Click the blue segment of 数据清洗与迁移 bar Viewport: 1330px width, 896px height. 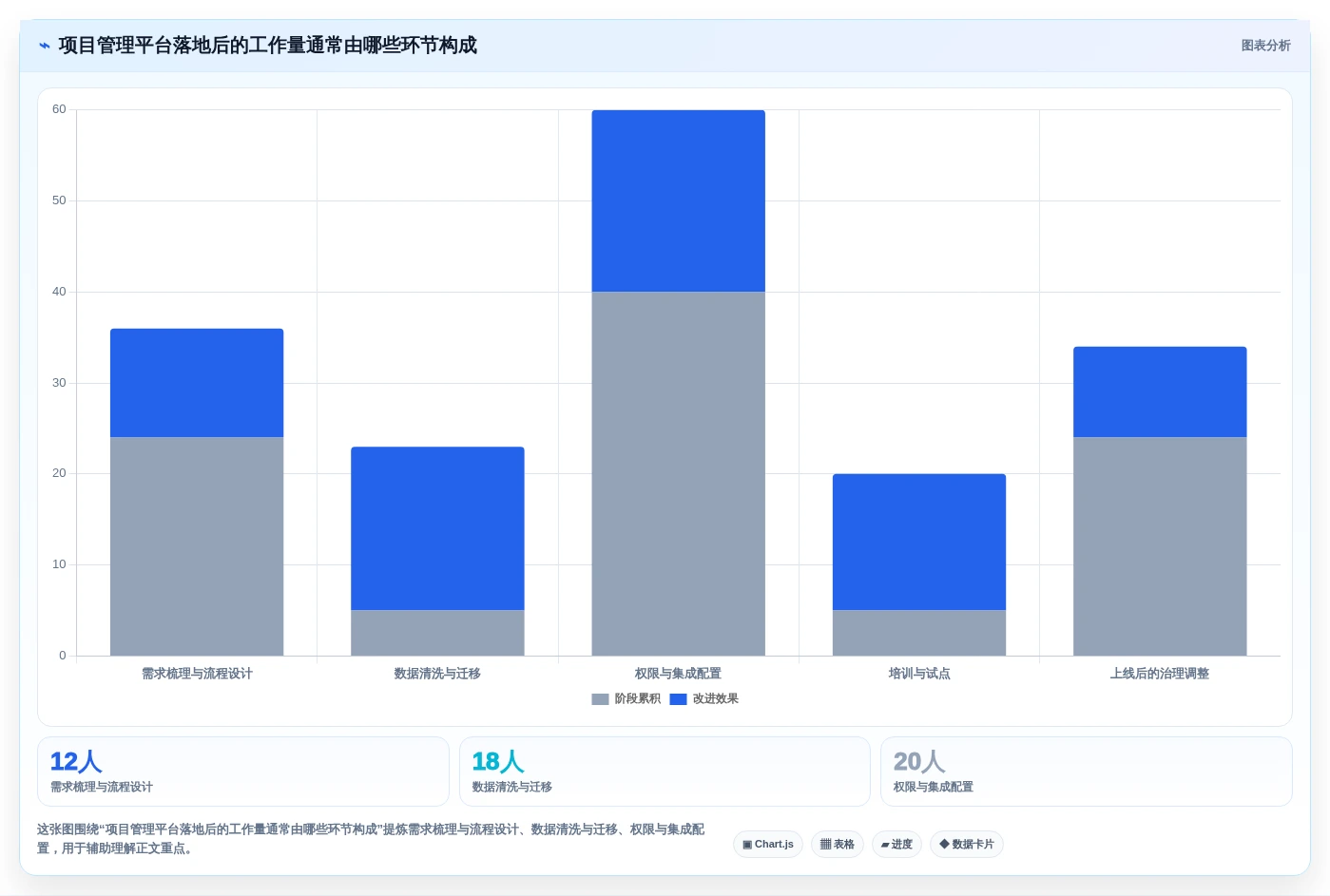(x=437, y=528)
